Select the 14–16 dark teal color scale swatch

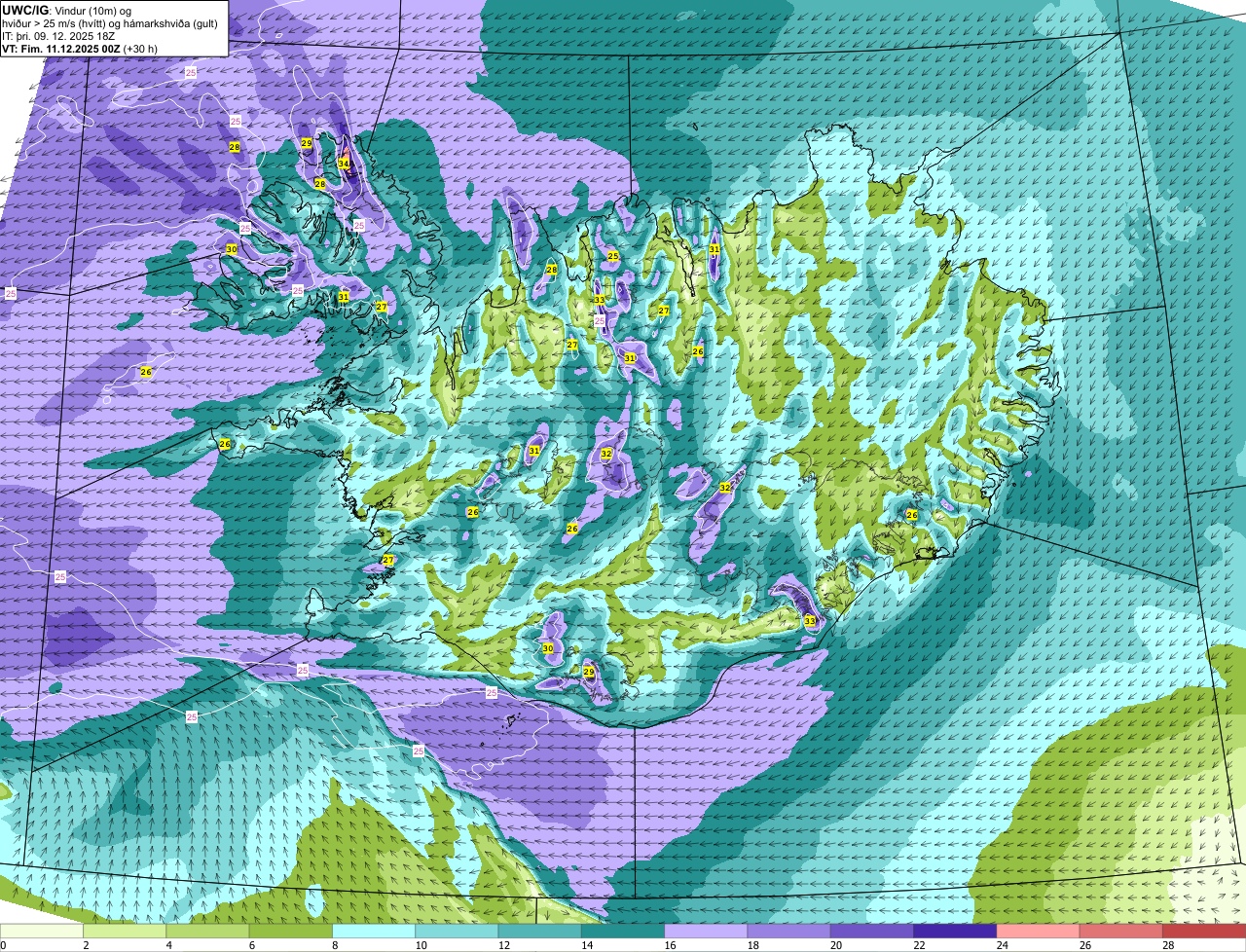(623, 932)
